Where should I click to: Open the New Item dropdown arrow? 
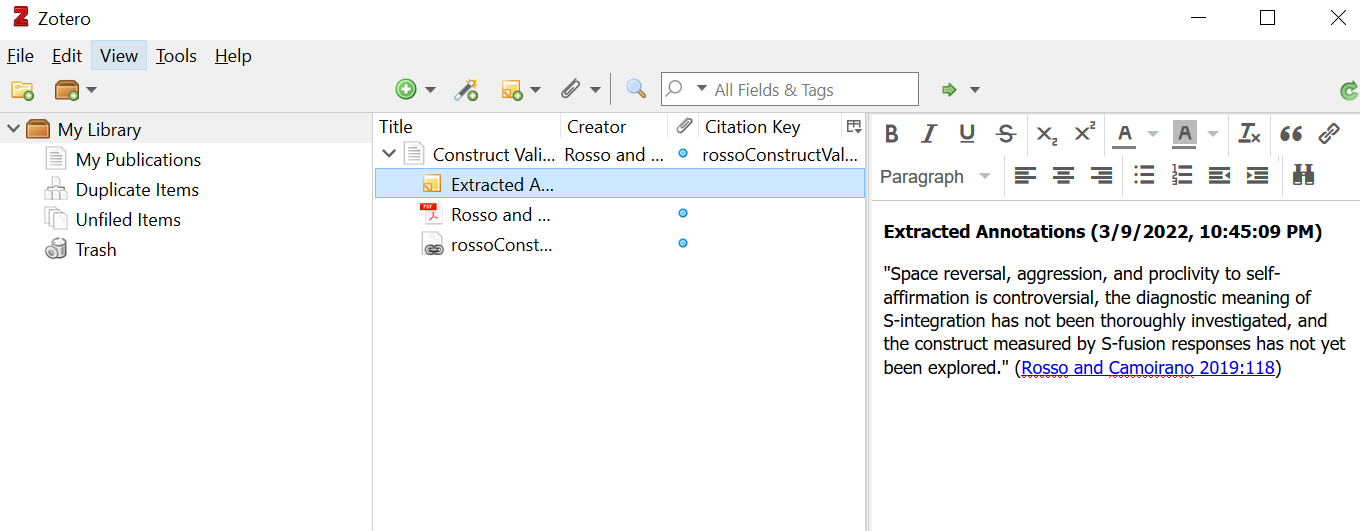tap(430, 90)
